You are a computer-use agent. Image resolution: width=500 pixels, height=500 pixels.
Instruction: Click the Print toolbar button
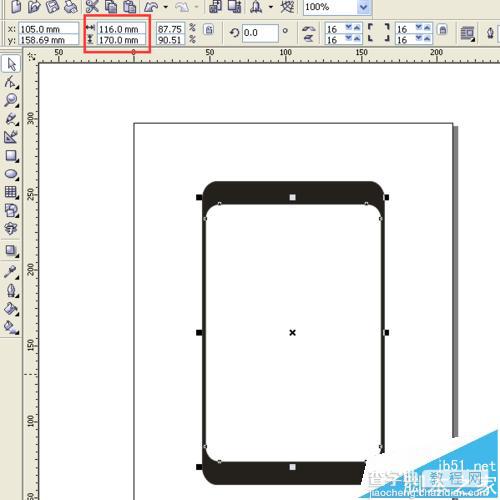click(70, 7)
